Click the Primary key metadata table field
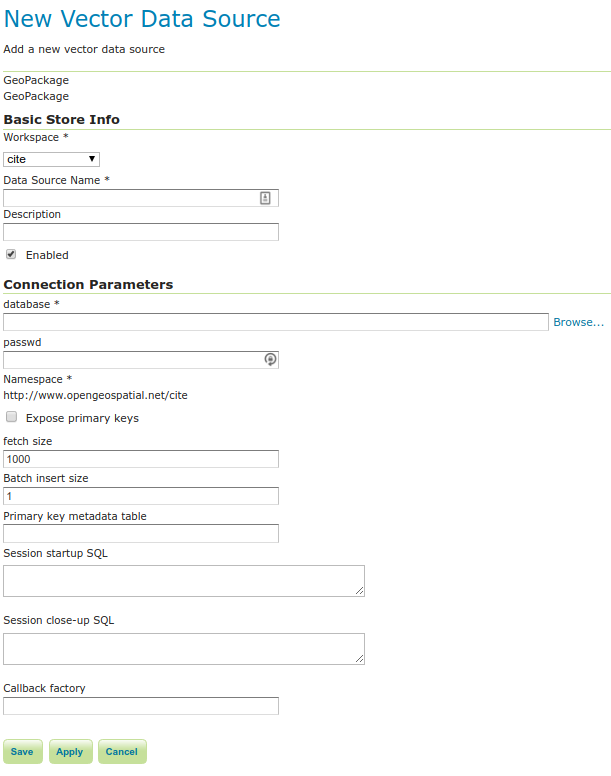Screen dimensions: 611x776 pyautogui.click(x=141, y=534)
